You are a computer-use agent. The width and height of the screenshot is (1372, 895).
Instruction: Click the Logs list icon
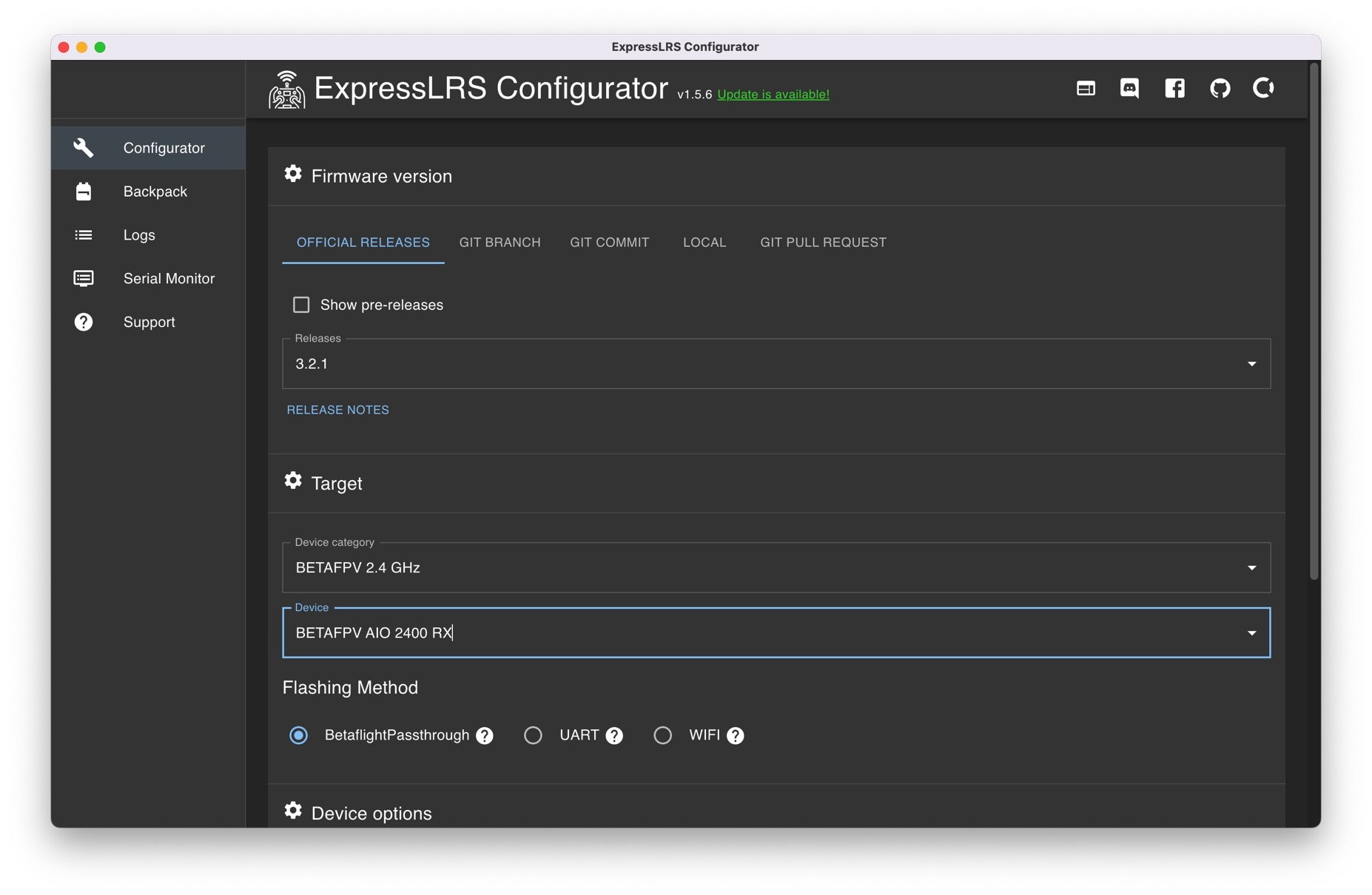(84, 235)
